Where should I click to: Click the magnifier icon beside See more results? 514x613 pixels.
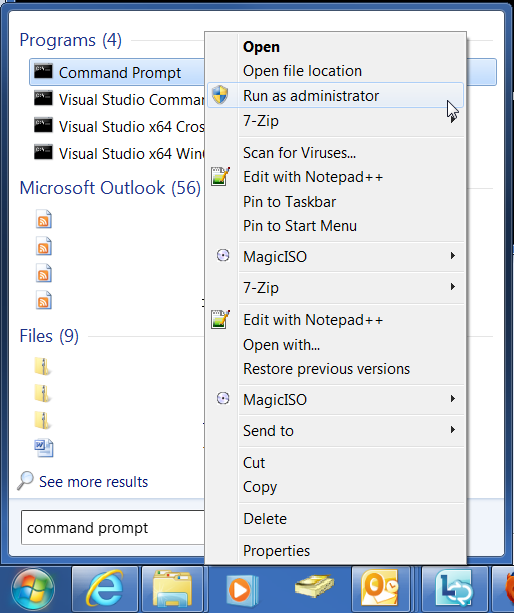(25, 481)
